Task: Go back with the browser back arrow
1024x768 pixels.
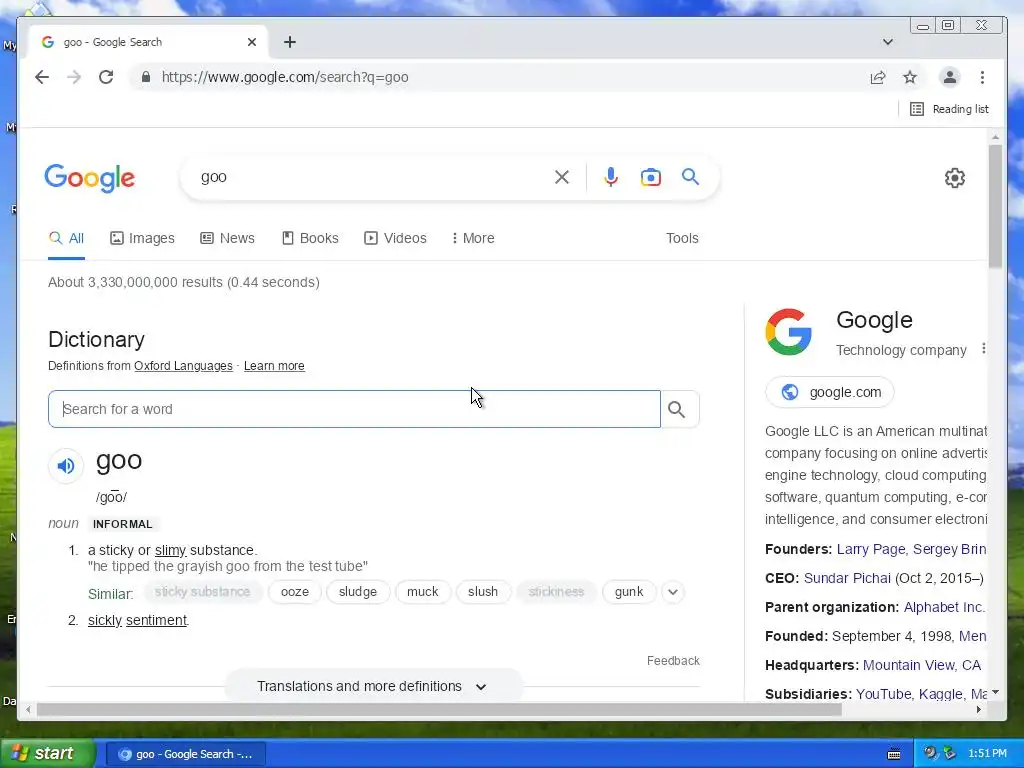Action: 42,77
